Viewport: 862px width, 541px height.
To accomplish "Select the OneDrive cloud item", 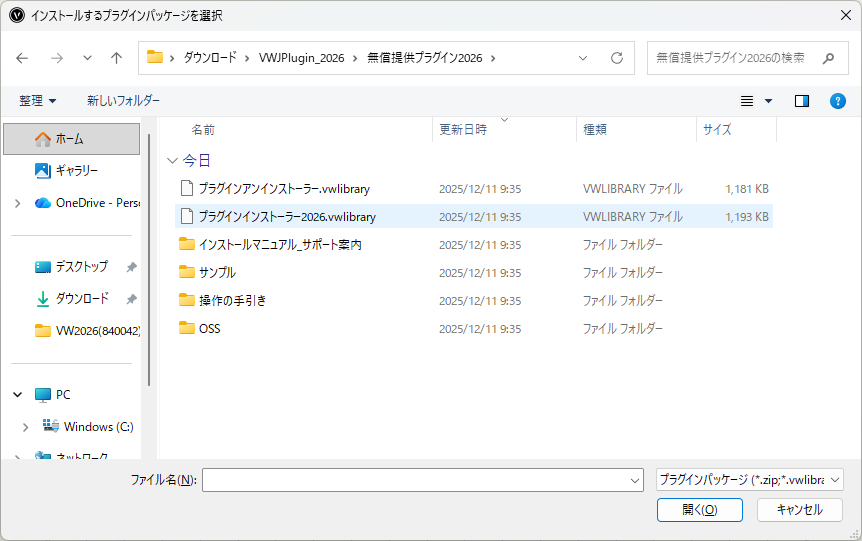I will click(84, 202).
